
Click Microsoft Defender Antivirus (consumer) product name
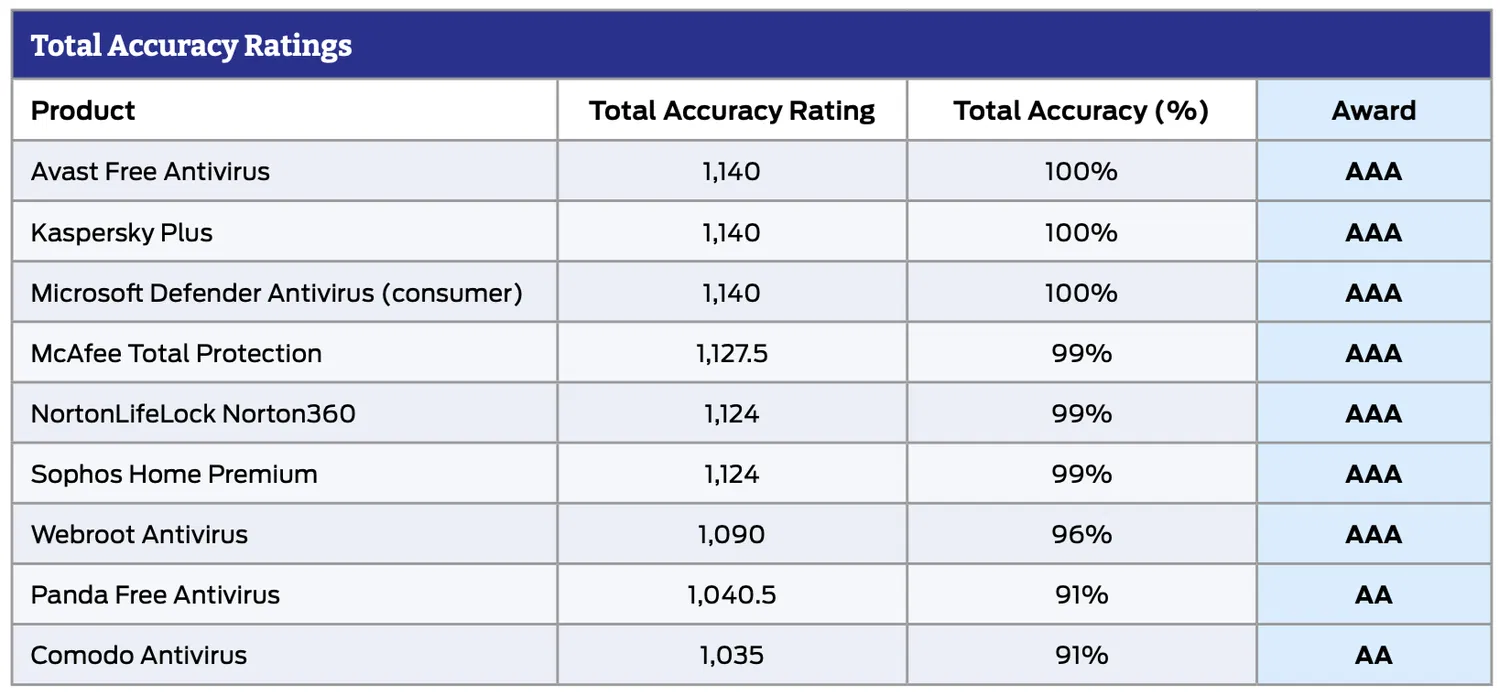(x=276, y=293)
